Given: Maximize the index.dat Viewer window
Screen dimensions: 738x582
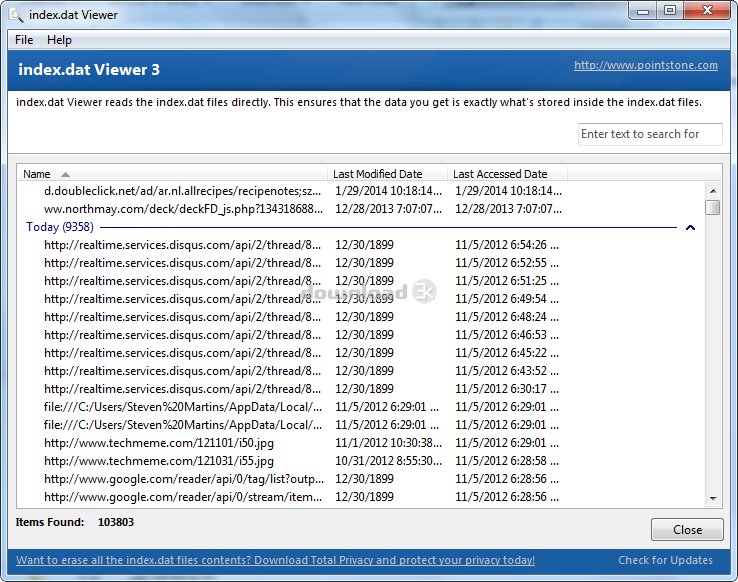Looking at the screenshot, I should 670,11.
